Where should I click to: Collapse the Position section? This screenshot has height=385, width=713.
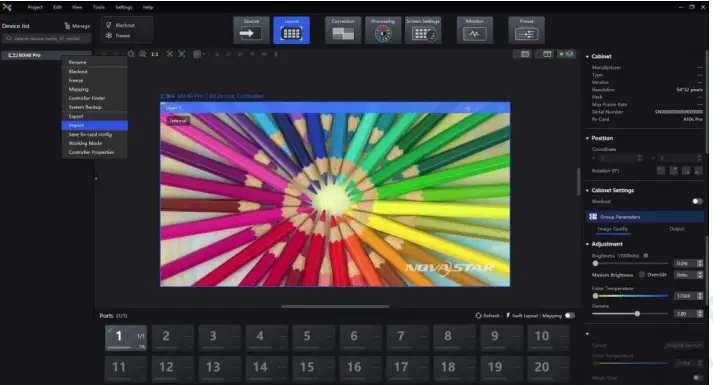pos(587,138)
